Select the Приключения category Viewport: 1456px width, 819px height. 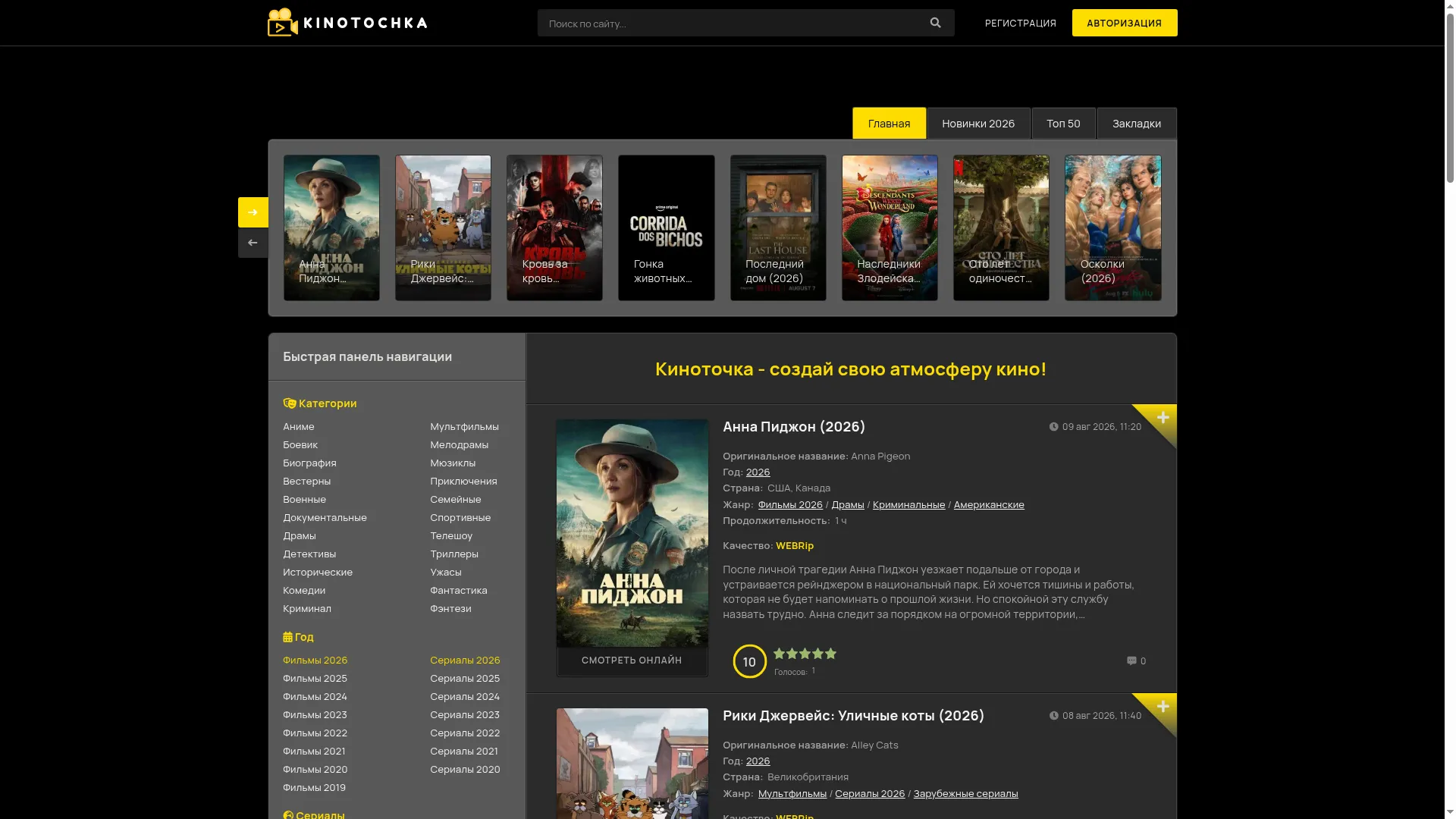coord(463,481)
